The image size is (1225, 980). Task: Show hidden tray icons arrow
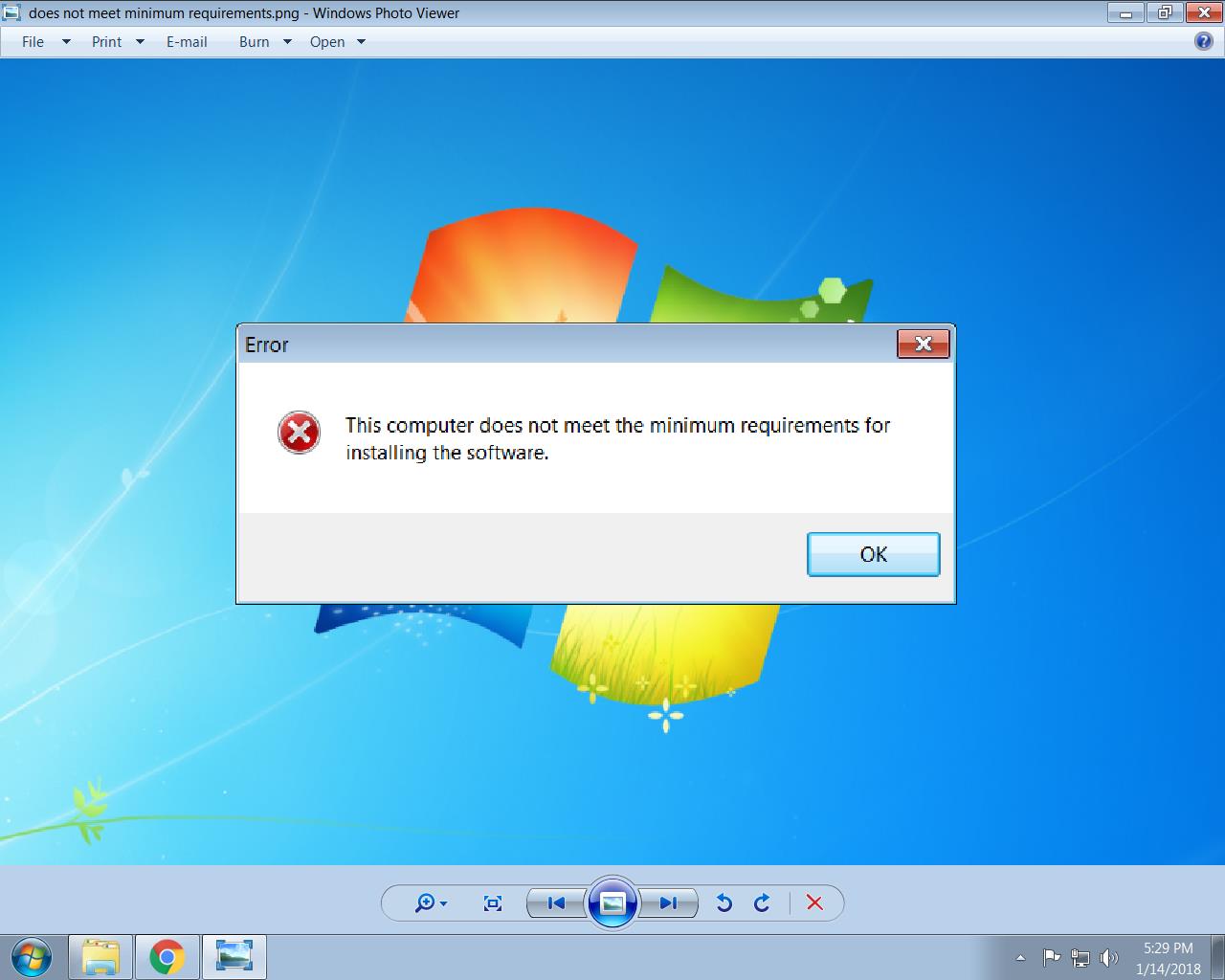(1020, 957)
